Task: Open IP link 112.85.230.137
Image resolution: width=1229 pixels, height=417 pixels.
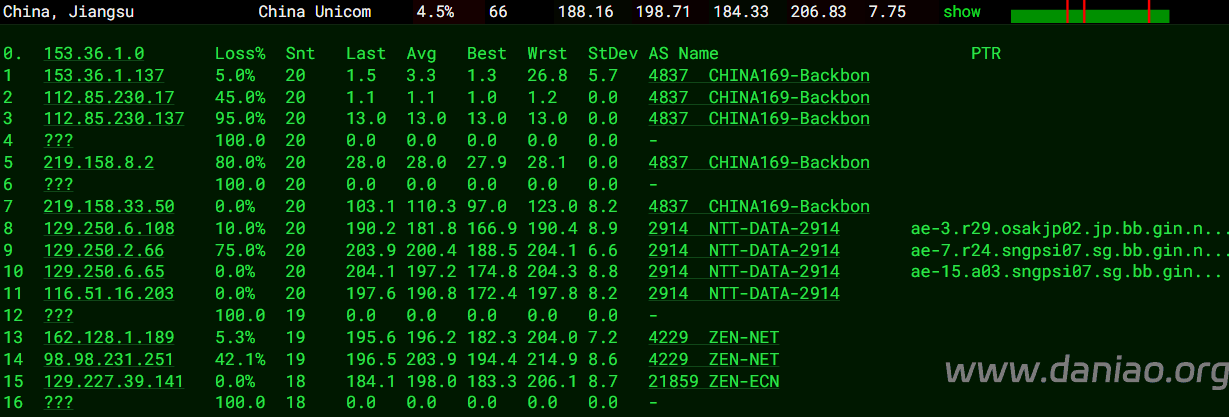Action: click(114, 119)
